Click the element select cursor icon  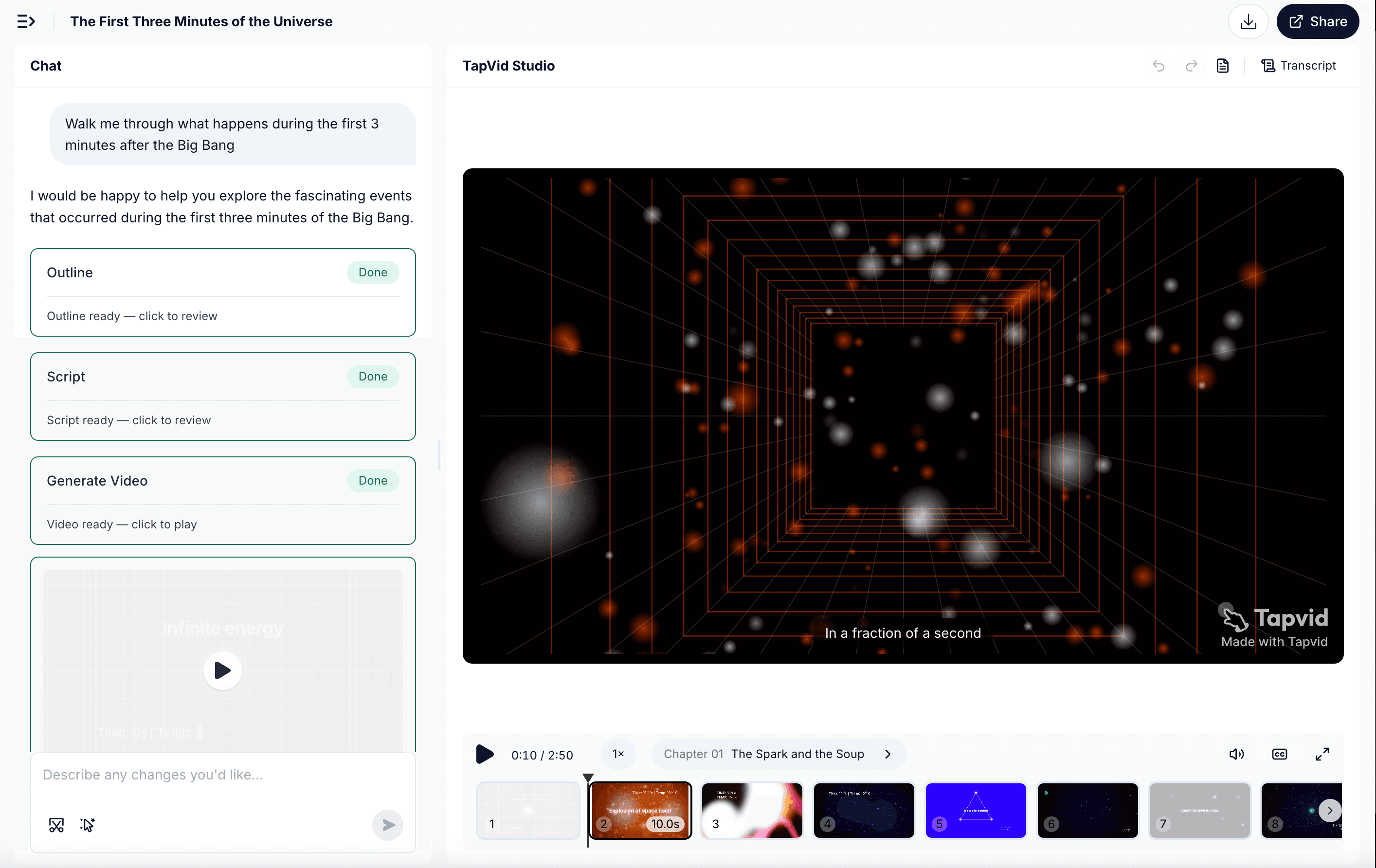[x=88, y=825]
